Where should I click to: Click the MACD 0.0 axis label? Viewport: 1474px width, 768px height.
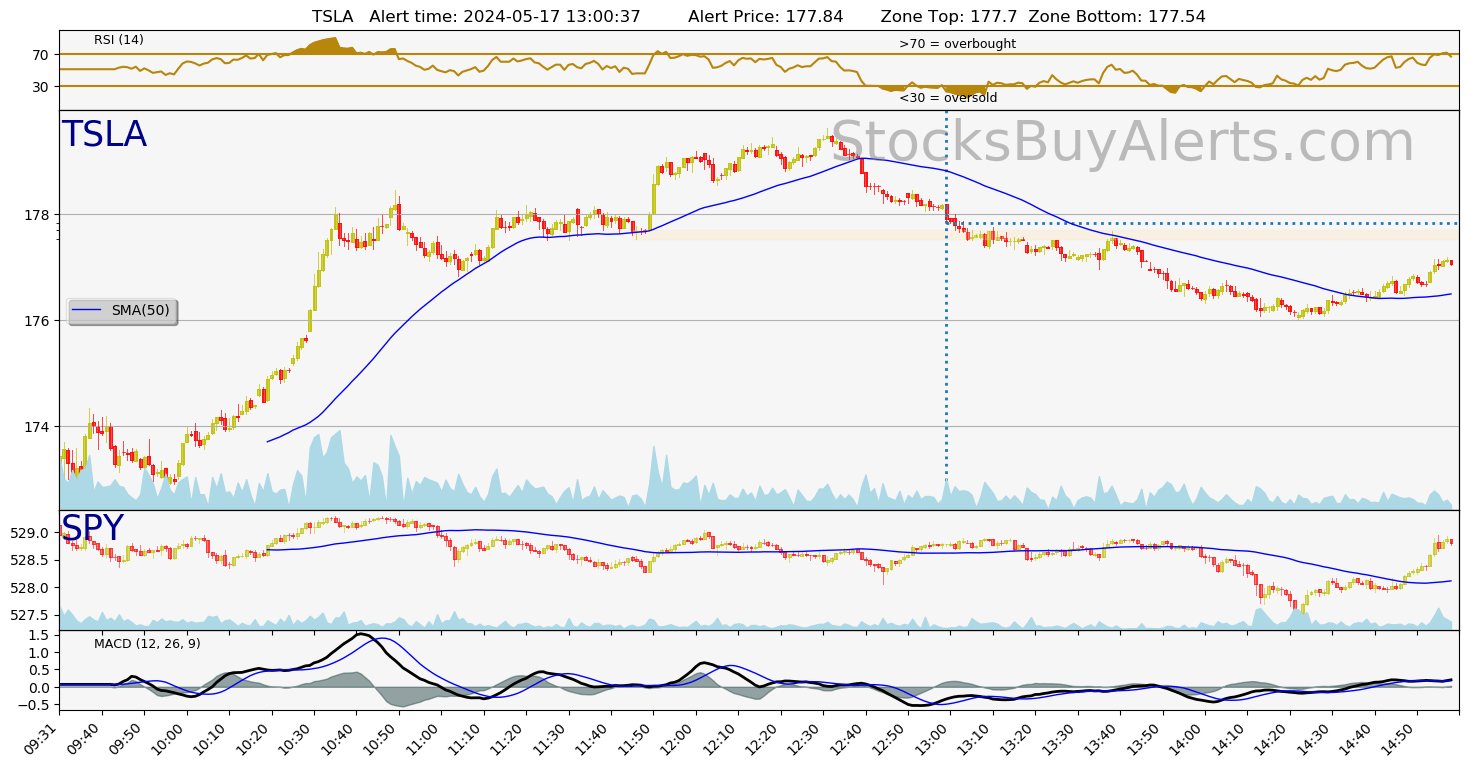click(x=39, y=688)
